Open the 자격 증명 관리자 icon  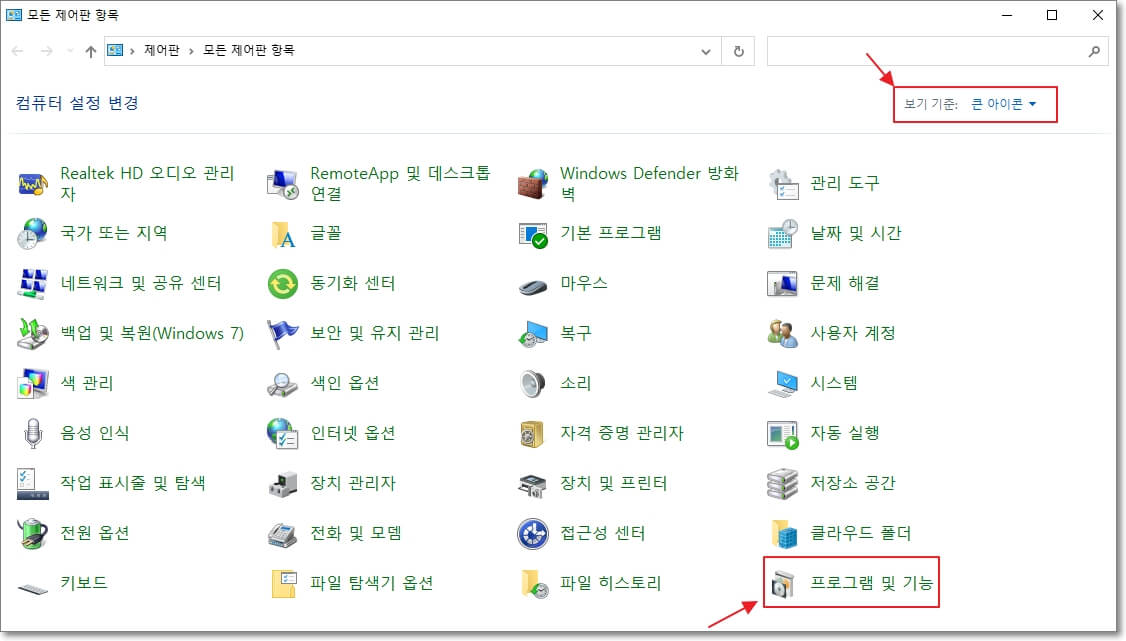(533, 434)
